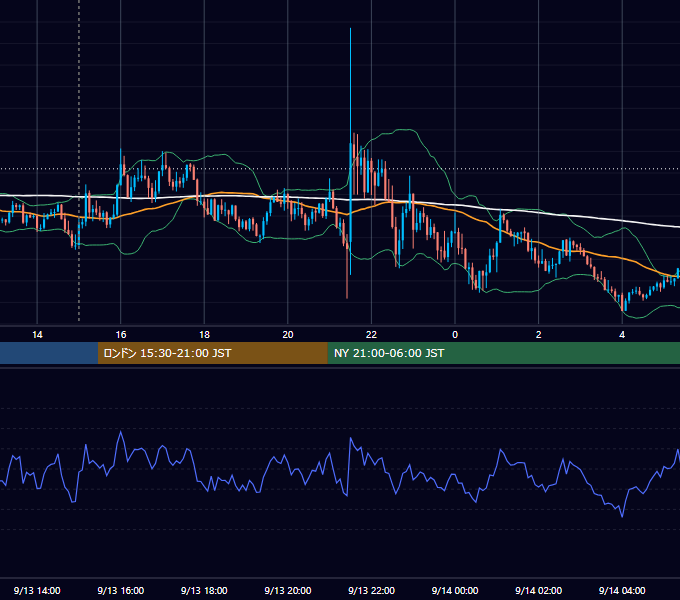Click the '0' hour axis label
The height and width of the screenshot is (600, 680).
point(455,335)
